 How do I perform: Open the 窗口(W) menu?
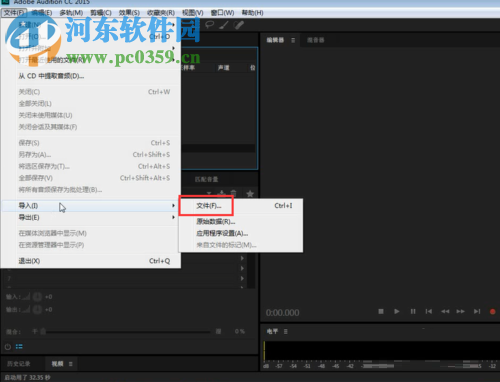[222, 13]
